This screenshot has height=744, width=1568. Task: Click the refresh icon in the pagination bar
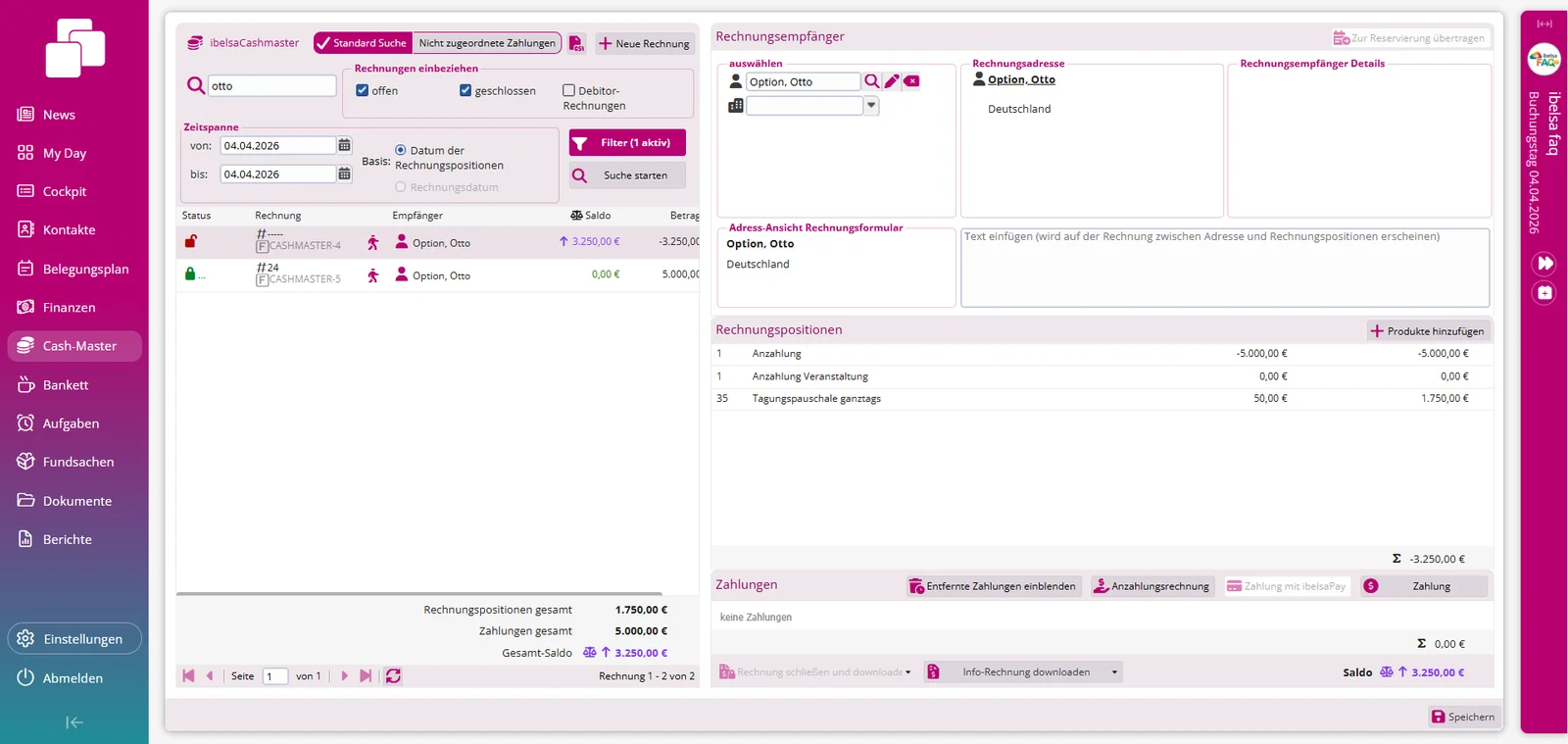pyautogui.click(x=393, y=675)
